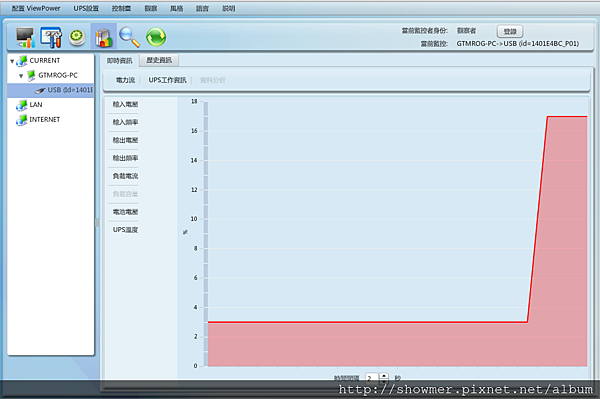
Task: Click the CURRENT network globe icon
Action: click(22, 61)
